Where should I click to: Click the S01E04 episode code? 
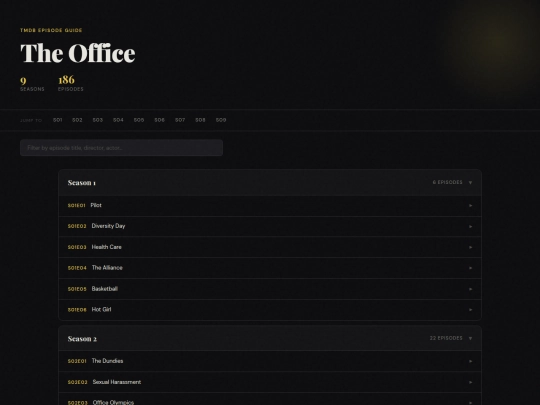pyautogui.click(x=77, y=268)
